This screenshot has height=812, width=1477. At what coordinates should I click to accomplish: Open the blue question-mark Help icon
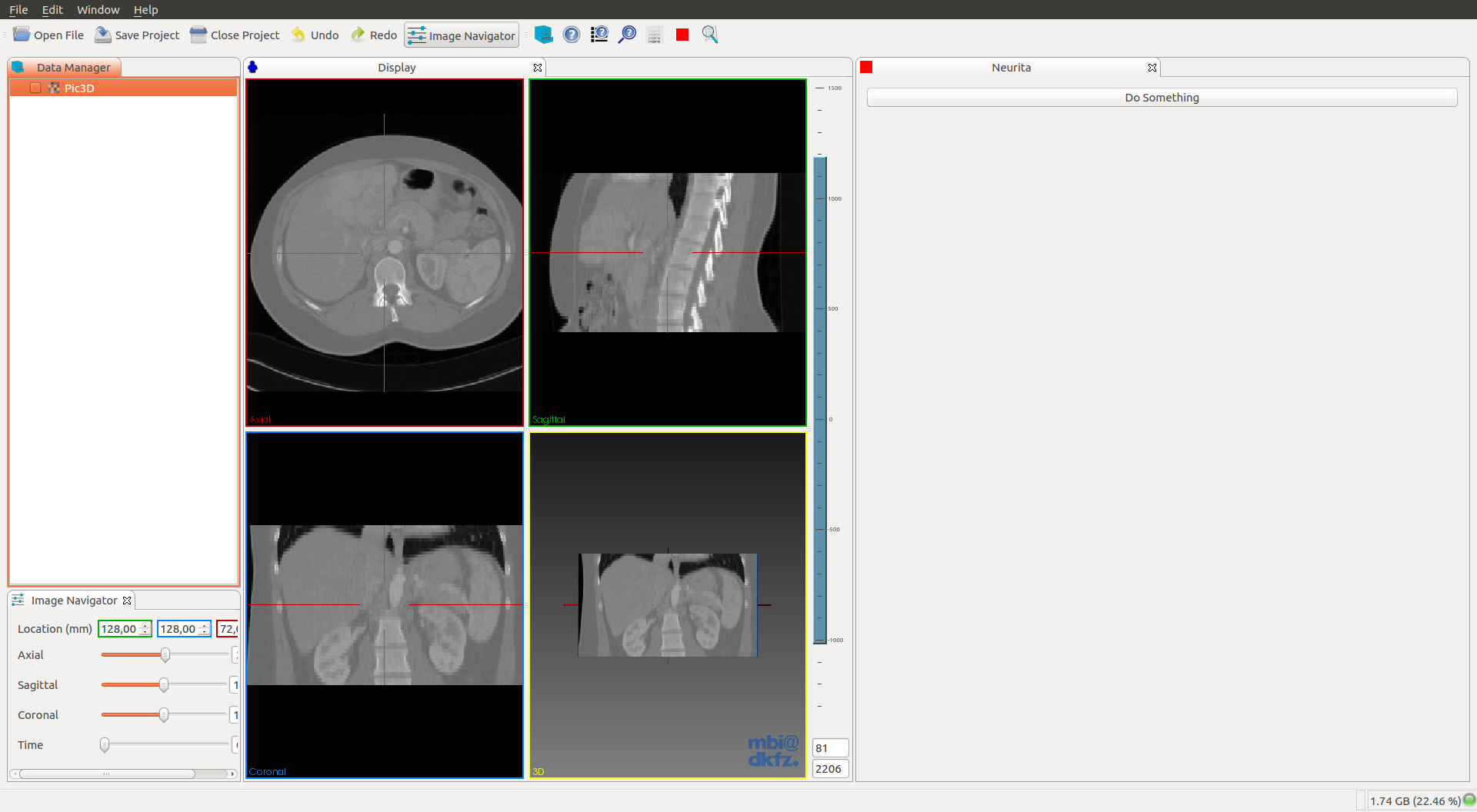(x=572, y=35)
